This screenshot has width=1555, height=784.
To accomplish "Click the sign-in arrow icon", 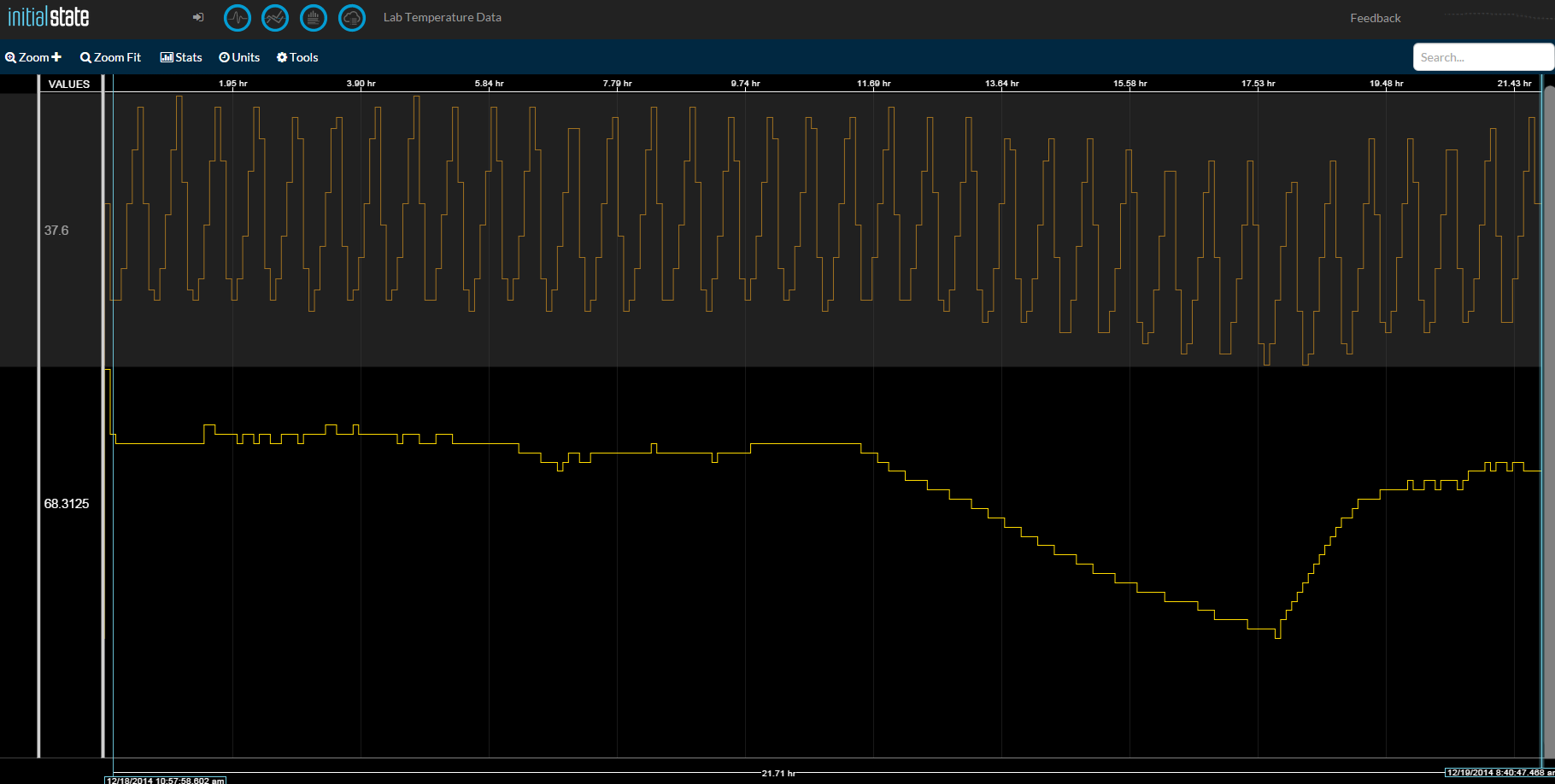I will point(198,17).
